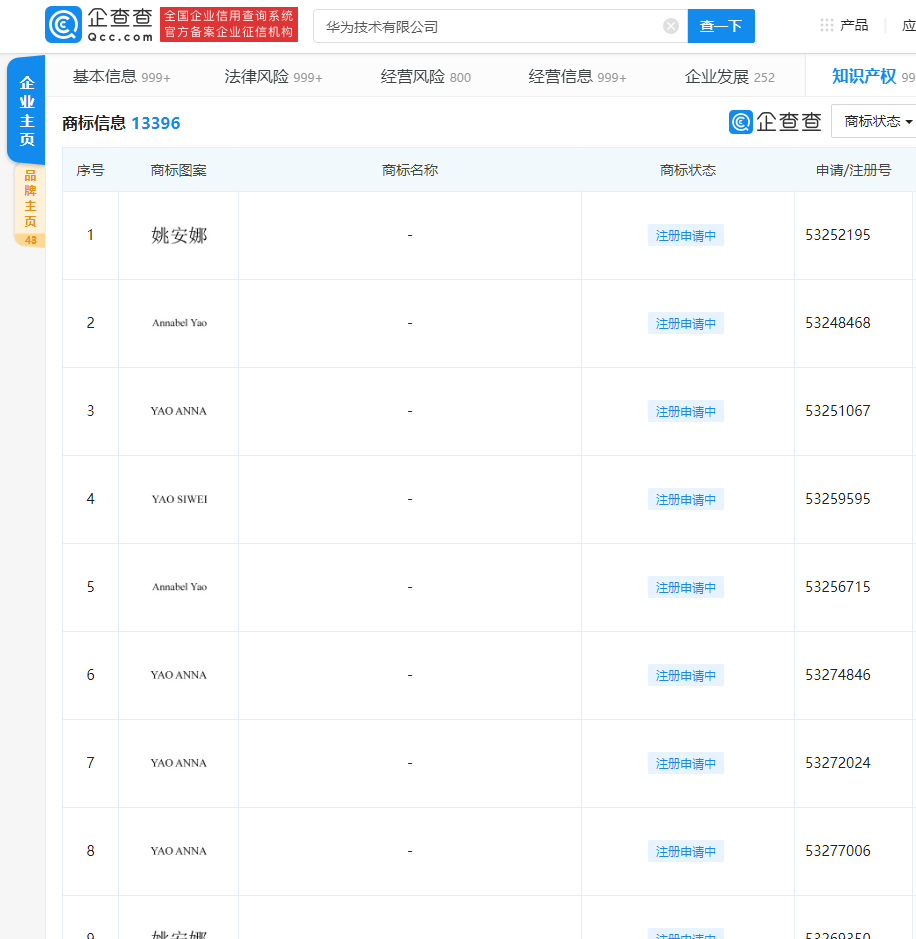Screen dimensions: 916x939
Task: Clear the search box using the X icon
Action: pos(670,26)
